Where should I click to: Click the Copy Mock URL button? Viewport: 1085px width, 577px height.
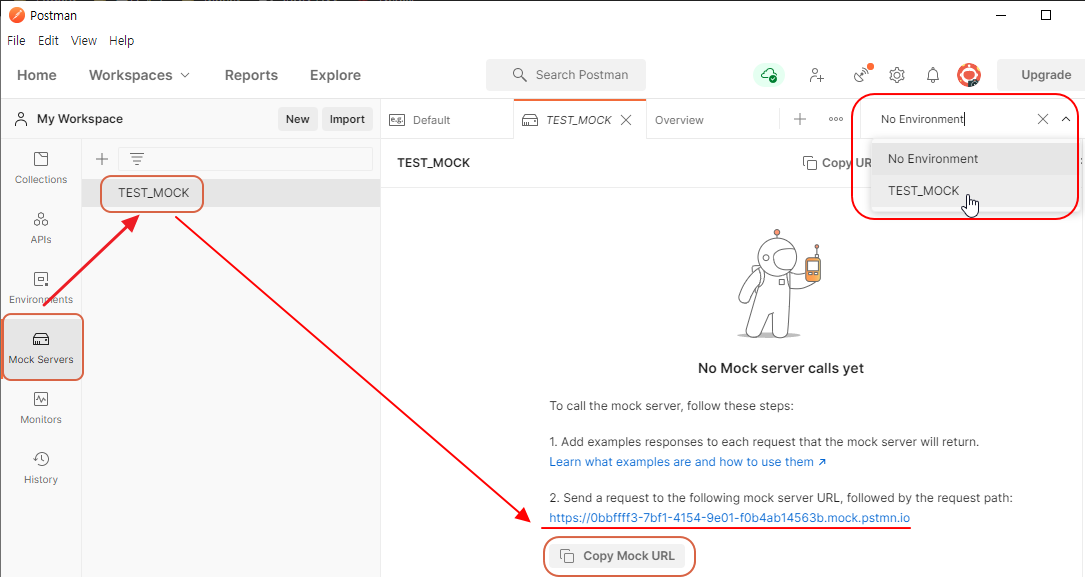(617, 556)
